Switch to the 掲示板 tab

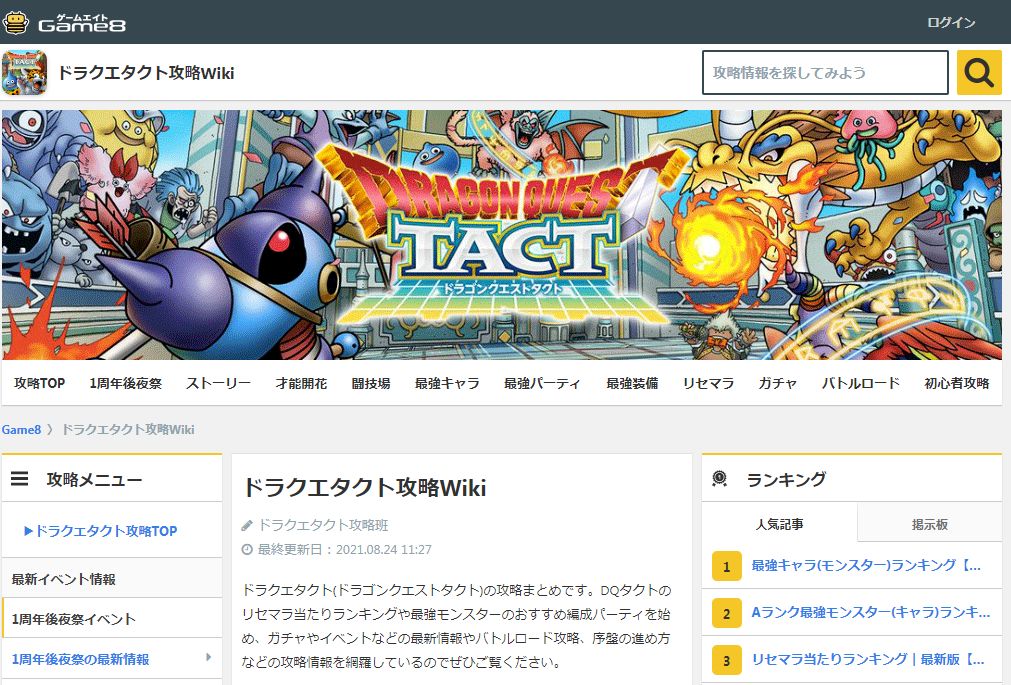coord(928,523)
